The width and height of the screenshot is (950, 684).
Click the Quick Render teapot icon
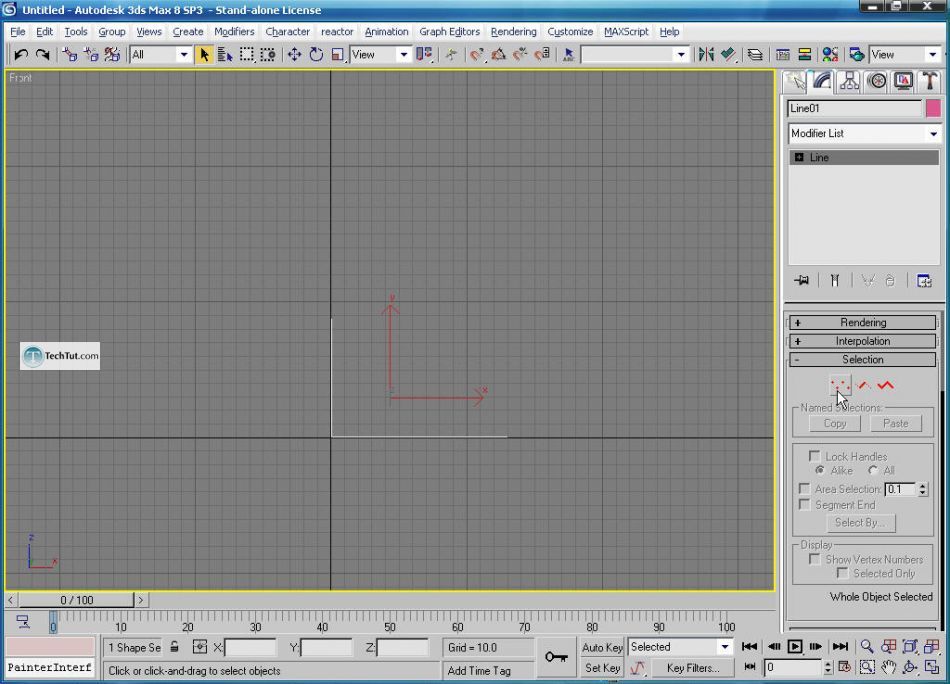856,55
